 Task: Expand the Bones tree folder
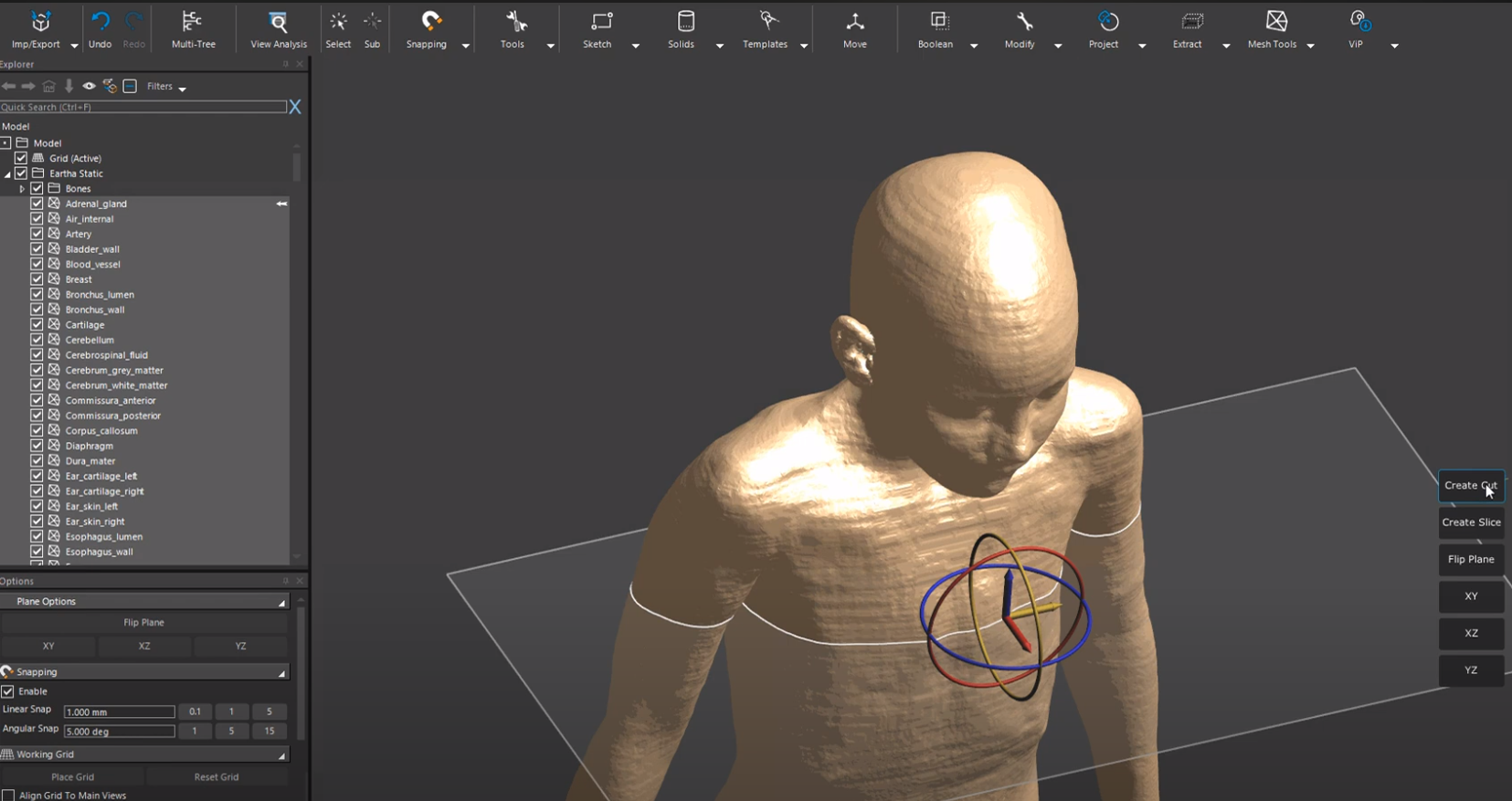tap(22, 189)
